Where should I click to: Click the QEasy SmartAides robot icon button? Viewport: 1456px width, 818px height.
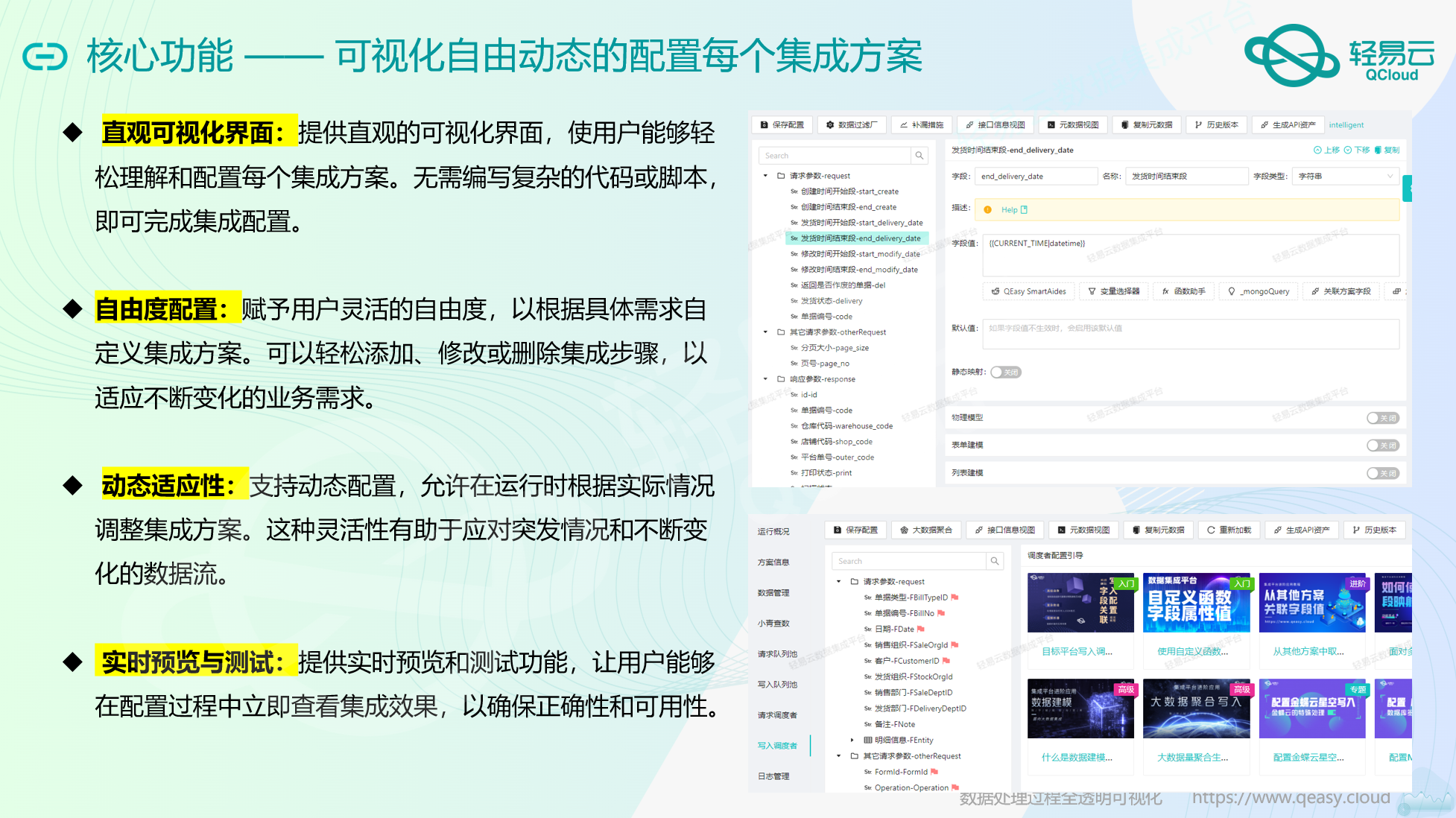(x=1028, y=291)
